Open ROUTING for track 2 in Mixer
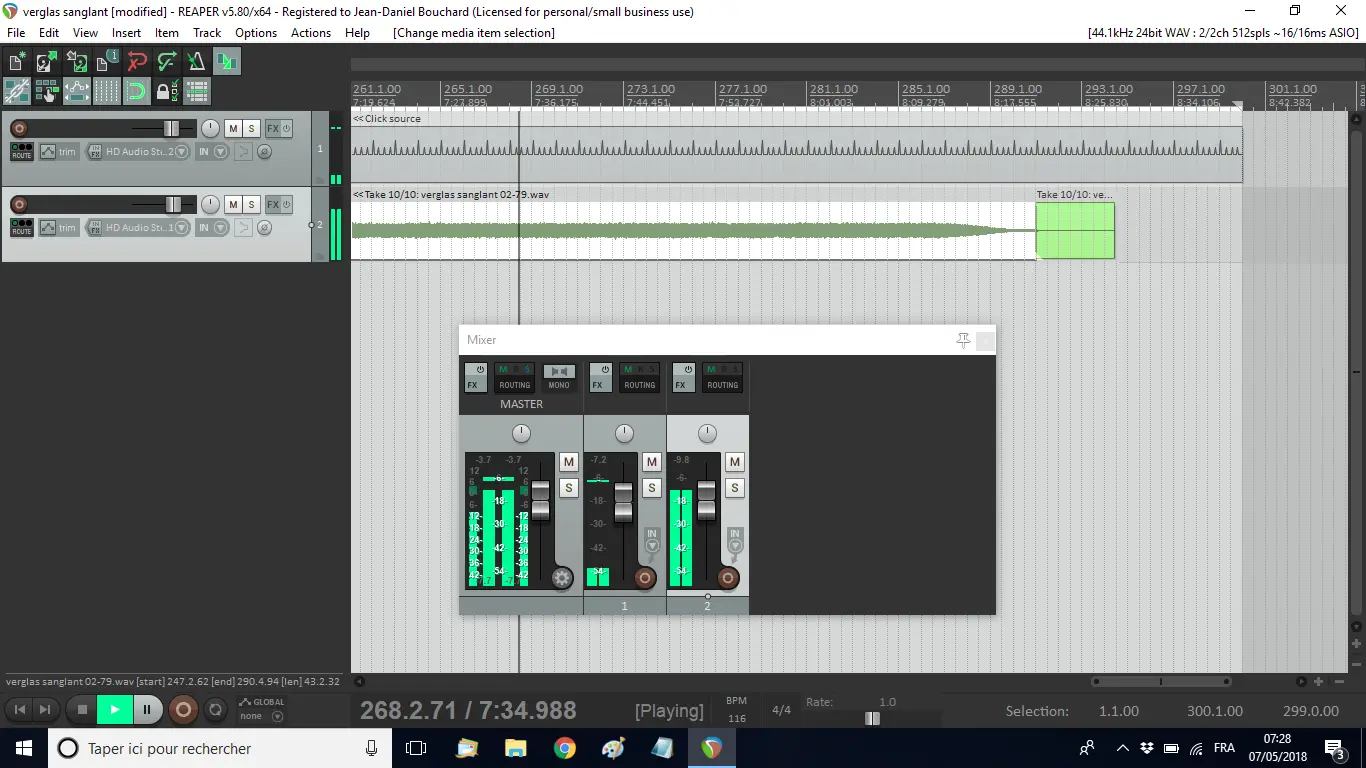This screenshot has height=768, width=1366. pos(722,377)
